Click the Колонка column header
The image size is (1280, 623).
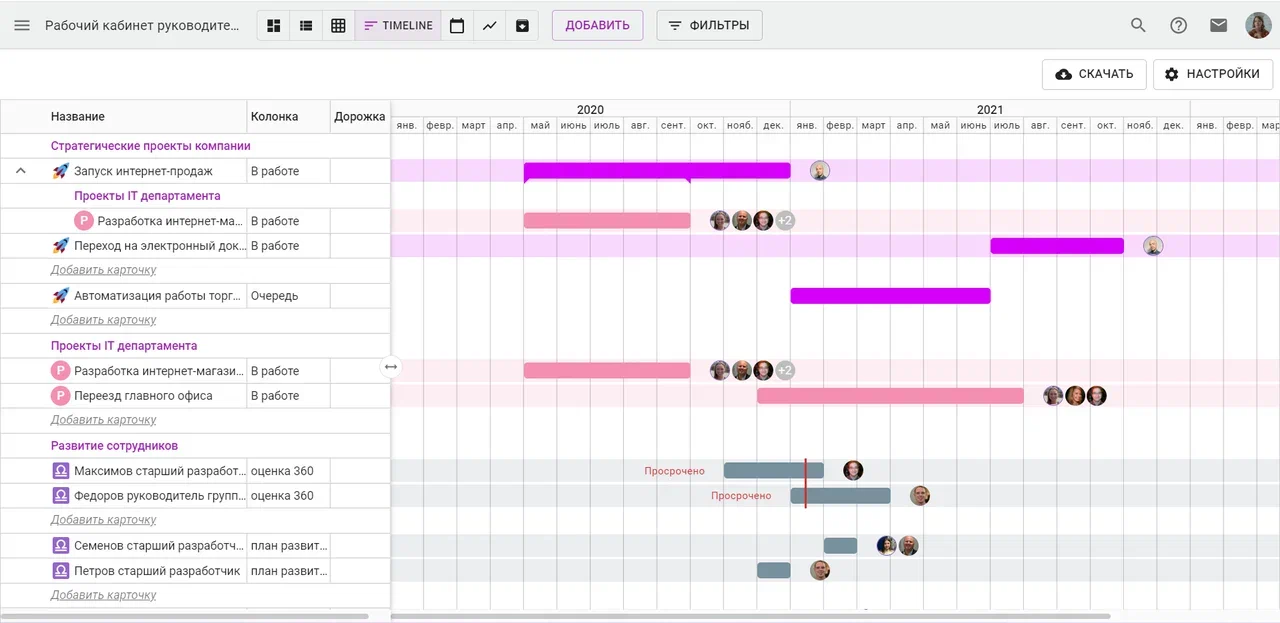point(274,117)
